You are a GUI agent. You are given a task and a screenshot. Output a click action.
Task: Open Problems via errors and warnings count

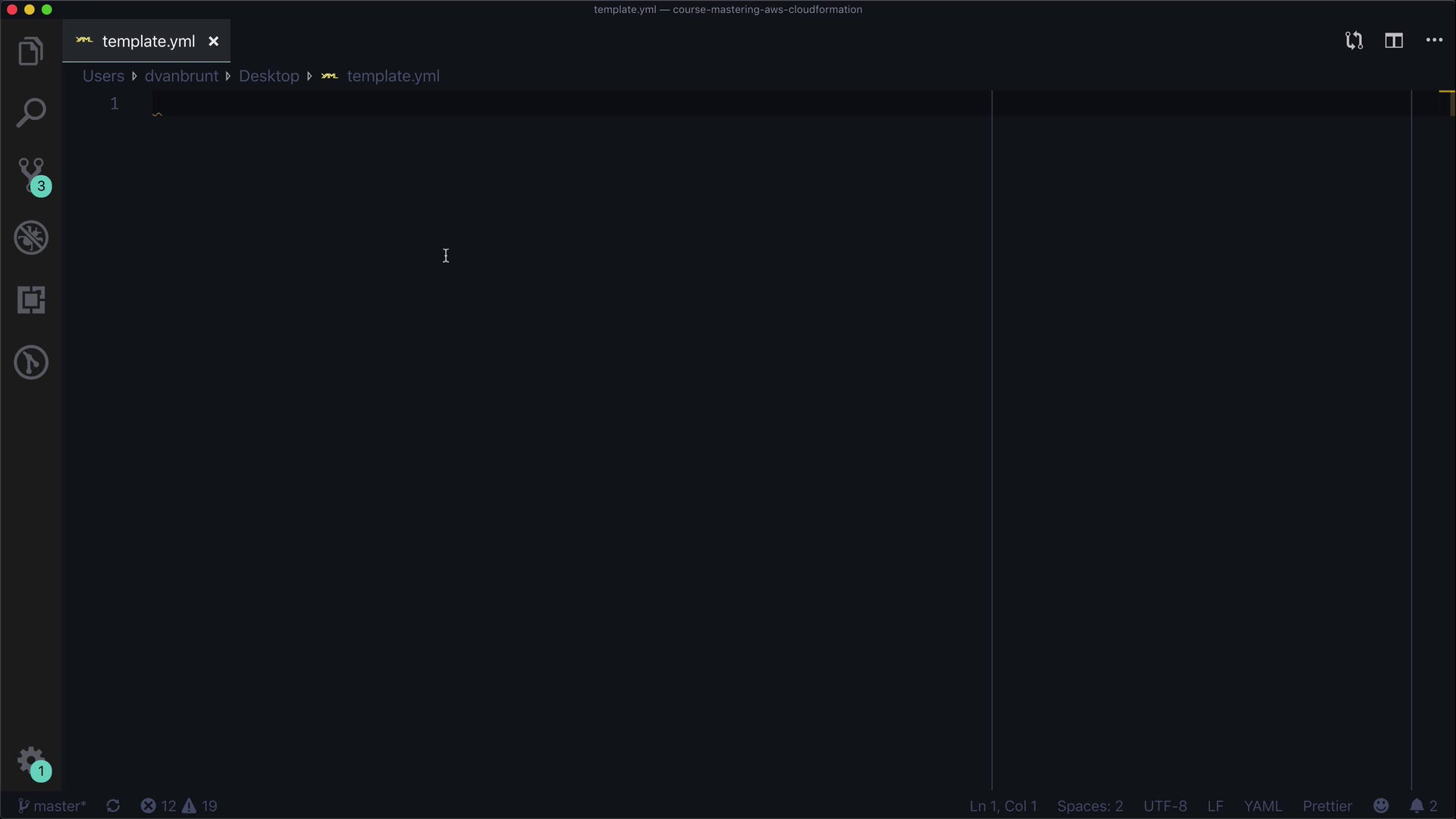pos(179,806)
